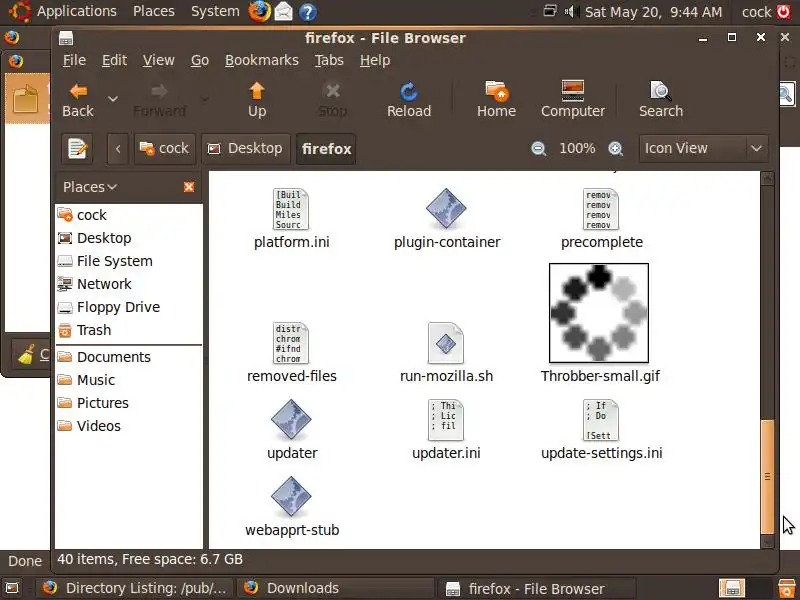Select the plugin-container executable icon
The width and height of the screenshot is (800, 600).
pos(446,208)
